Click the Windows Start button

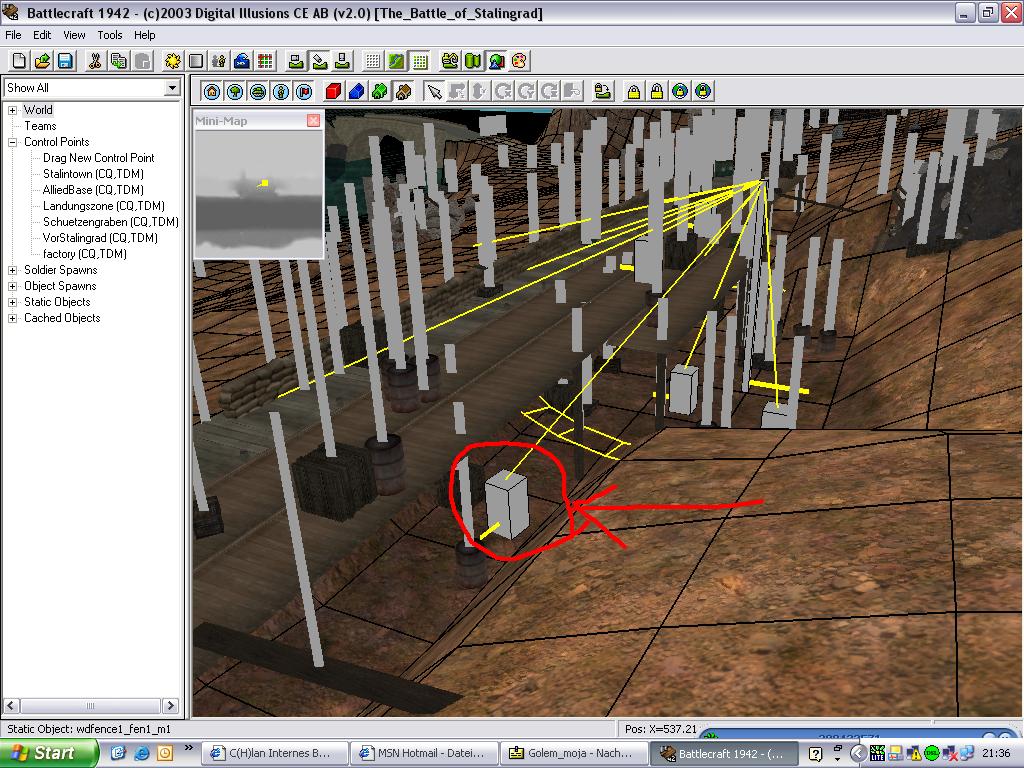pyautogui.click(x=48, y=753)
